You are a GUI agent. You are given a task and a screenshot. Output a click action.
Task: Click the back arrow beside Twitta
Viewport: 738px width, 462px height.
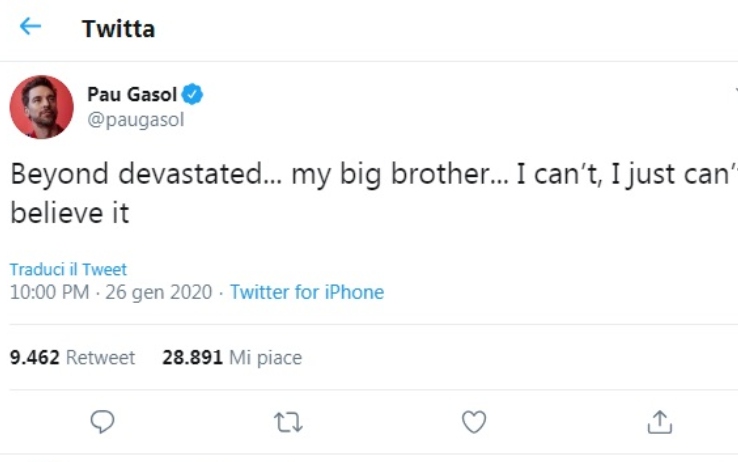click(x=31, y=27)
